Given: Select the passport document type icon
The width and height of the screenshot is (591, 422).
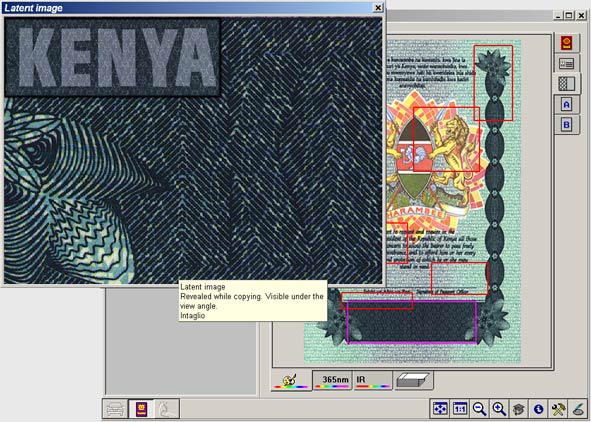Looking at the screenshot, I should [142, 408].
